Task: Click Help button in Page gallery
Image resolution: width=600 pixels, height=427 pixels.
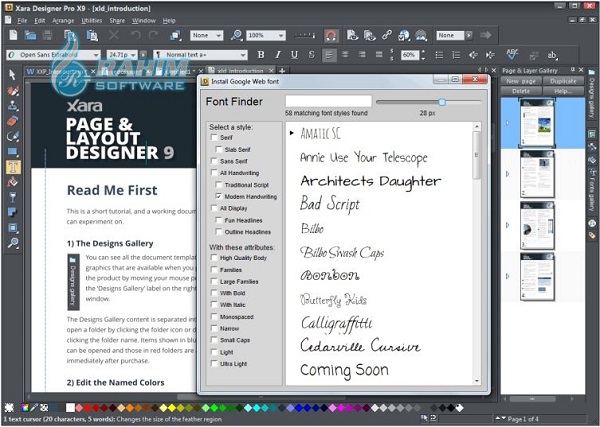Action: tap(563, 91)
